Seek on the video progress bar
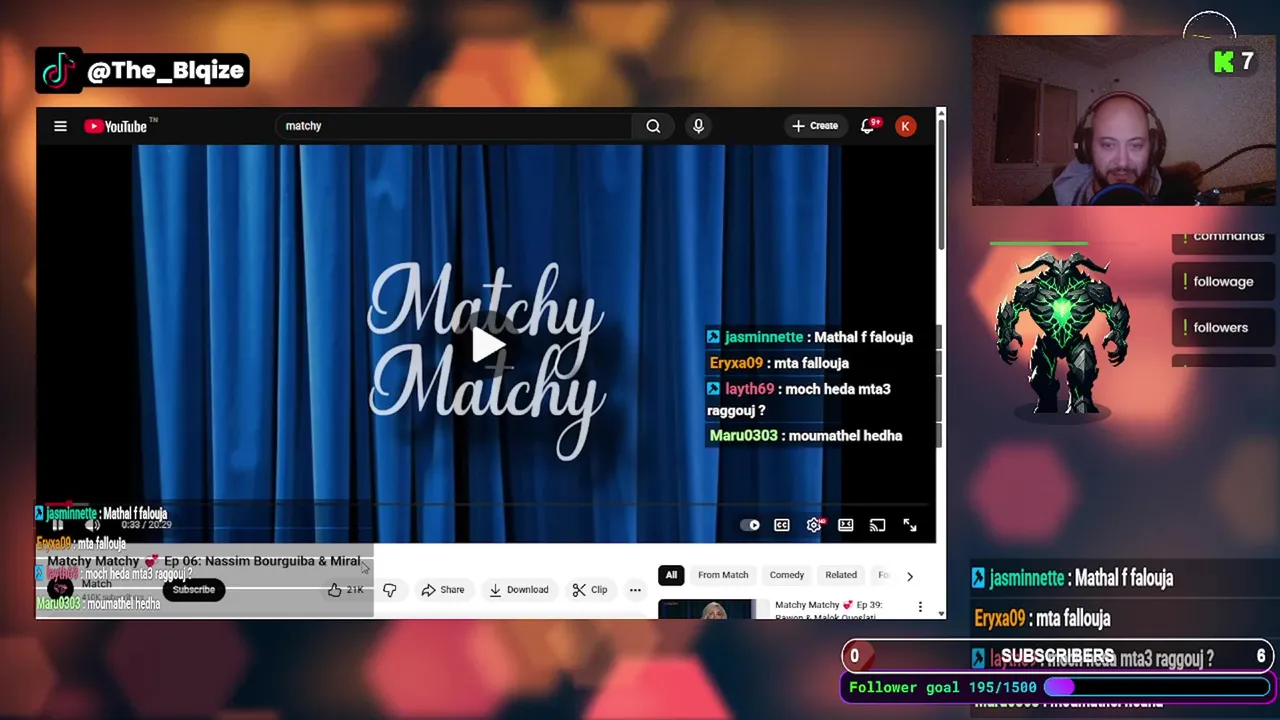1280x720 pixels. pyautogui.click(x=486, y=506)
